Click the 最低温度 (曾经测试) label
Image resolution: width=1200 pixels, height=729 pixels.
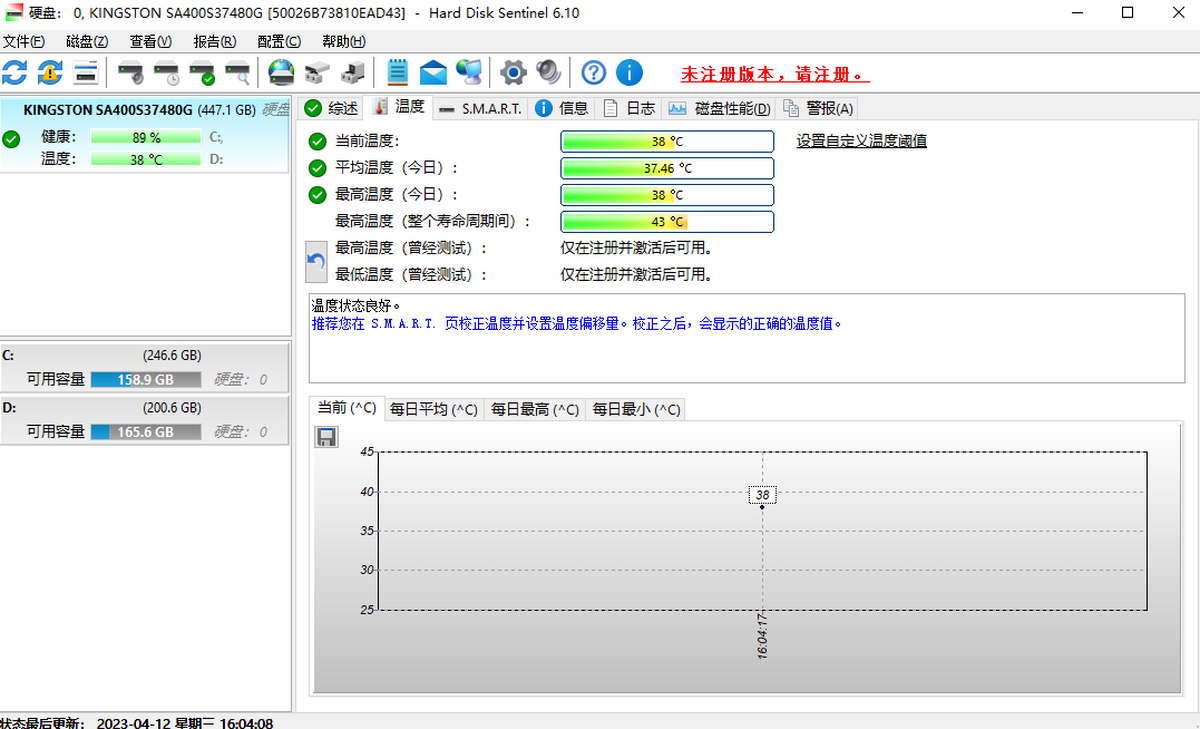pyautogui.click(x=411, y=274)
